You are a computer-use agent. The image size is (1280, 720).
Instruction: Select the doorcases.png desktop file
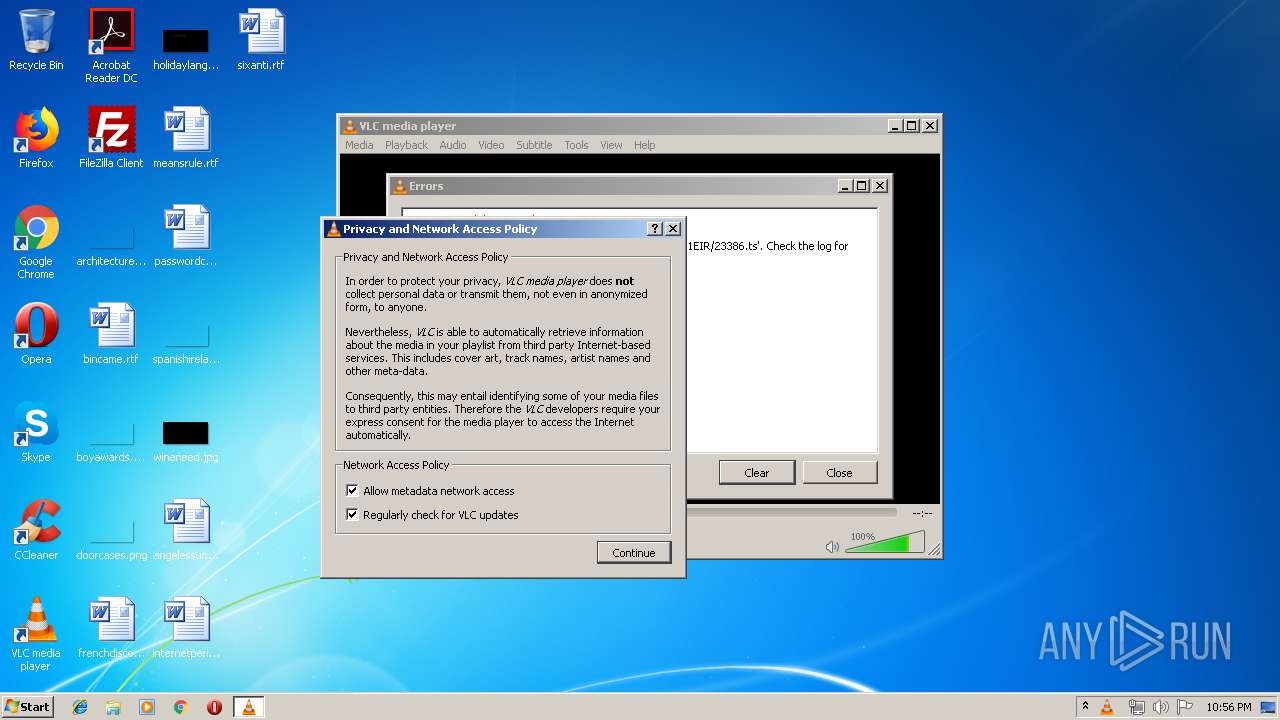click(111, 538)
